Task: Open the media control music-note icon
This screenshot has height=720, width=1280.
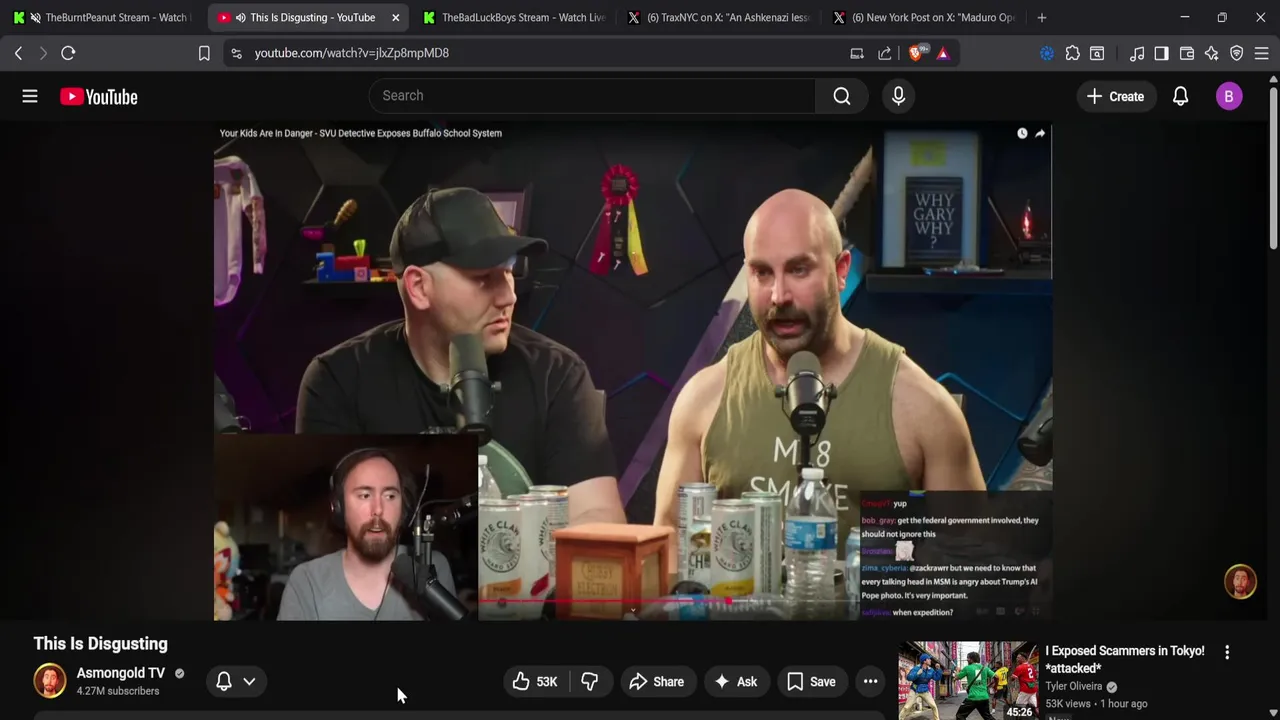Action: (1137, 53)
